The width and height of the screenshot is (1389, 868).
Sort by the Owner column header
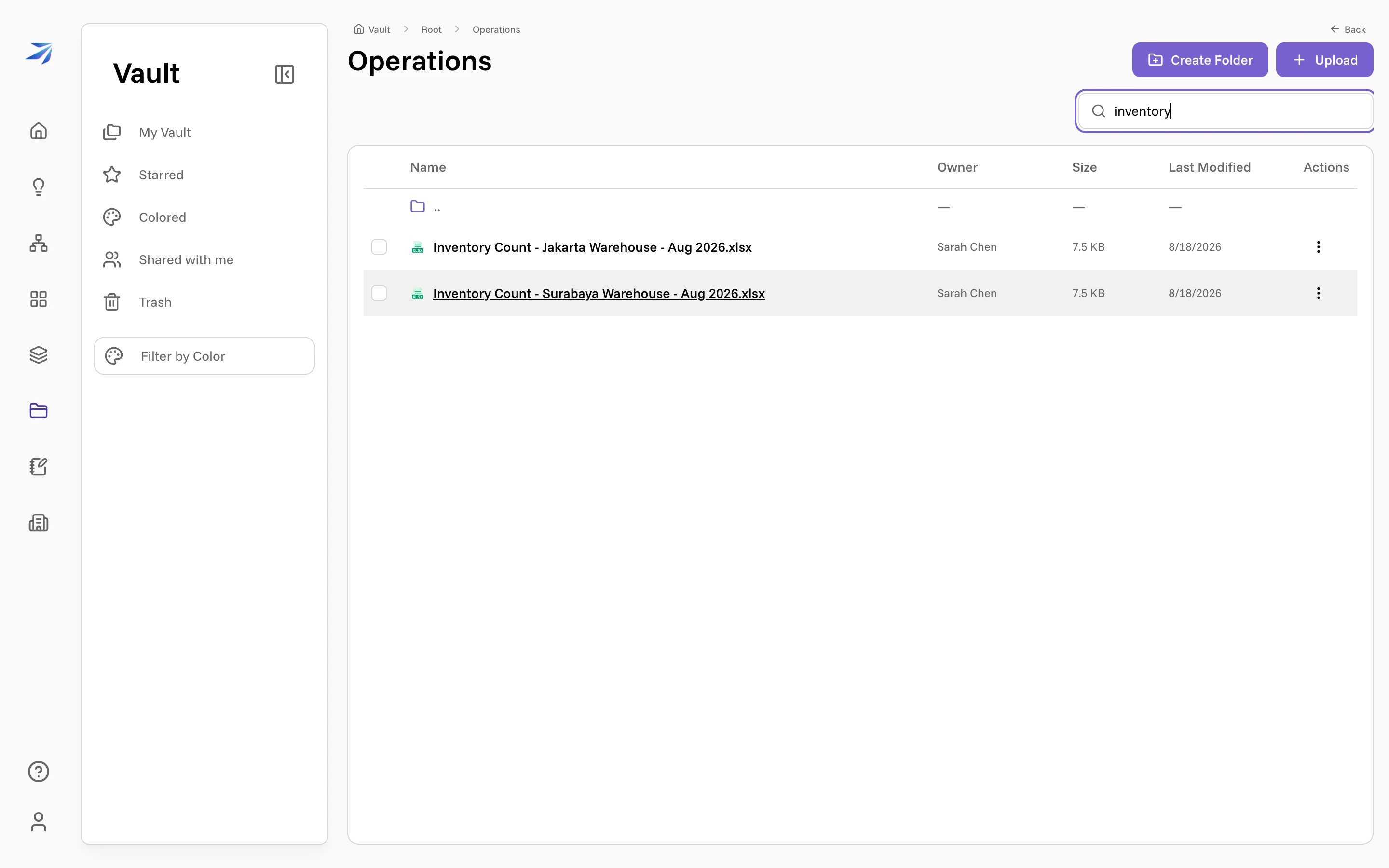(957, 167)
